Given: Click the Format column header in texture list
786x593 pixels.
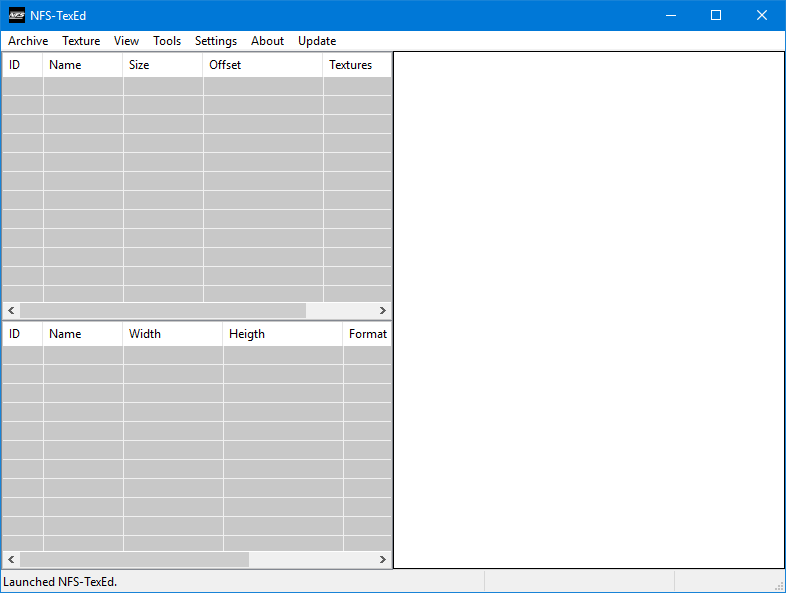Looking at the screenshot, I should pos(366,334).
